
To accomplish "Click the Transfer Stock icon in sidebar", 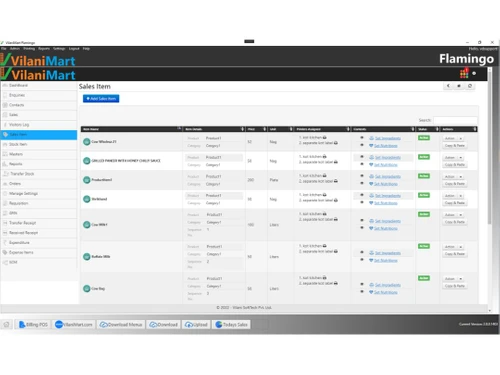I will point(6,174).
